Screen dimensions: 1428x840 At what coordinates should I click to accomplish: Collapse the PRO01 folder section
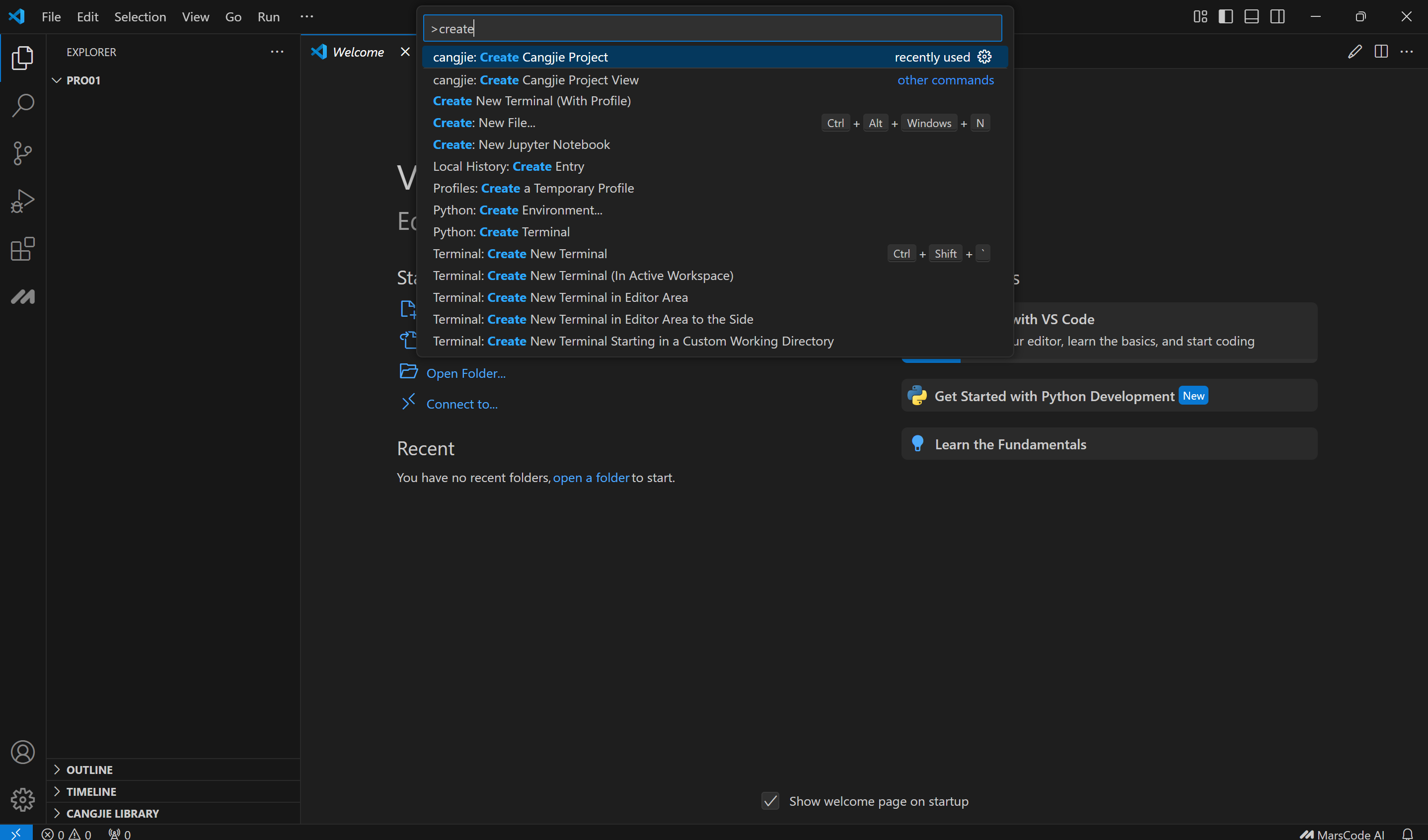click(172, 80)
